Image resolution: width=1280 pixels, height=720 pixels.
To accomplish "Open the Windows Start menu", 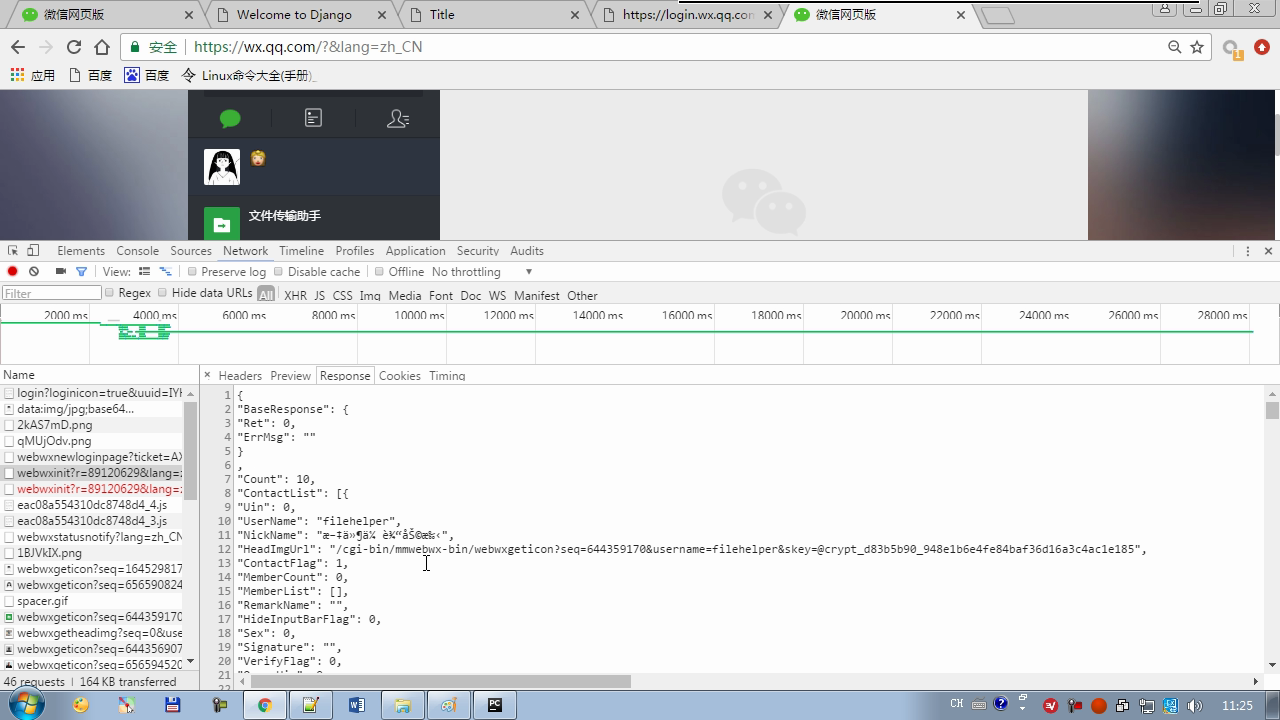I will 25,704.
